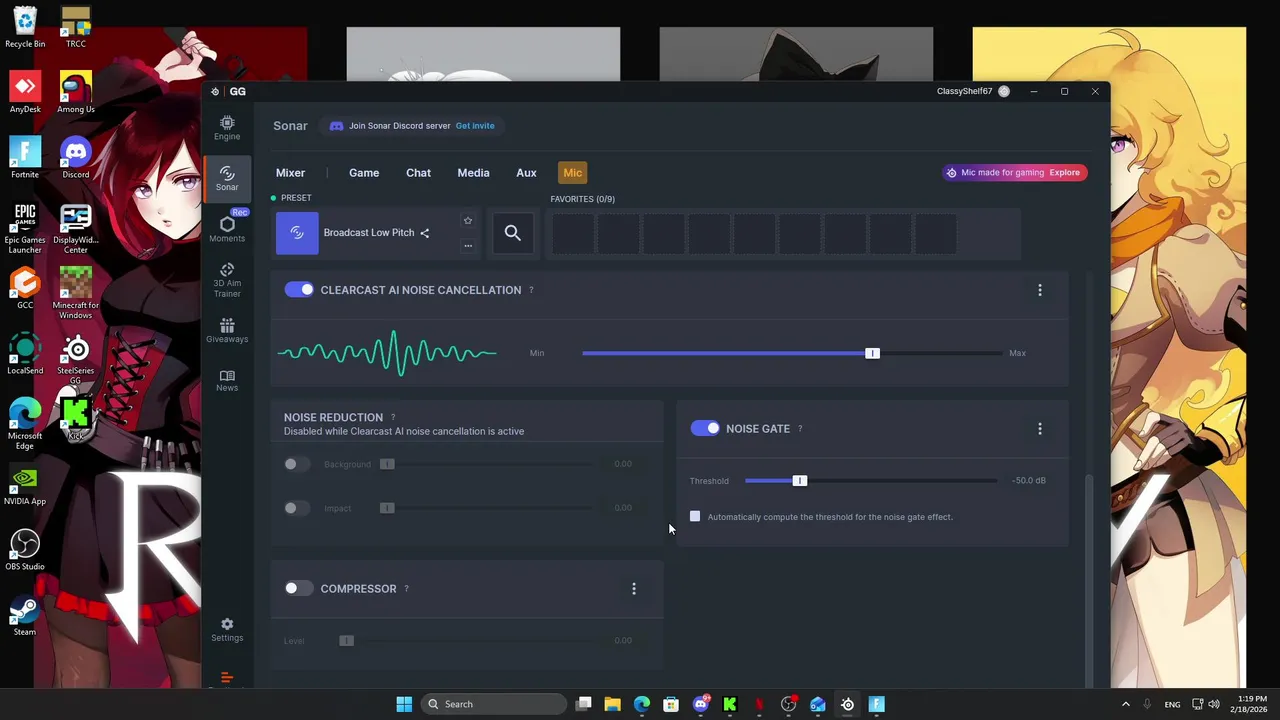Open the Engine section in the sidebar

click(x=227, y=127)
